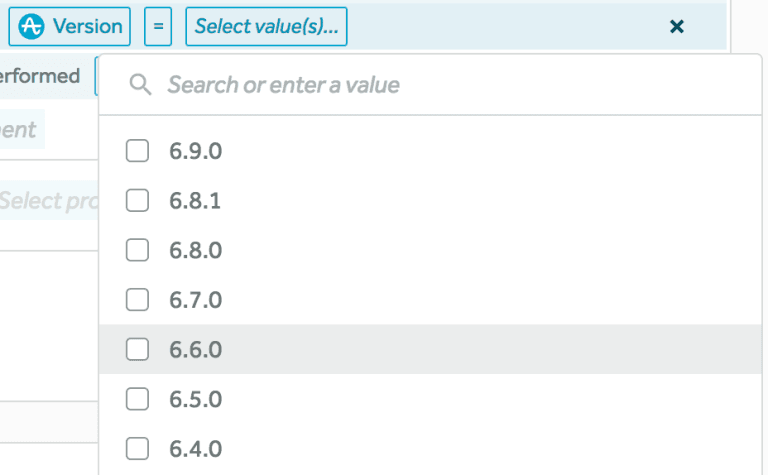Click the partially visible 'performed' label
Viewport: 768px width, 475px height.
click(x=40, y=76)
